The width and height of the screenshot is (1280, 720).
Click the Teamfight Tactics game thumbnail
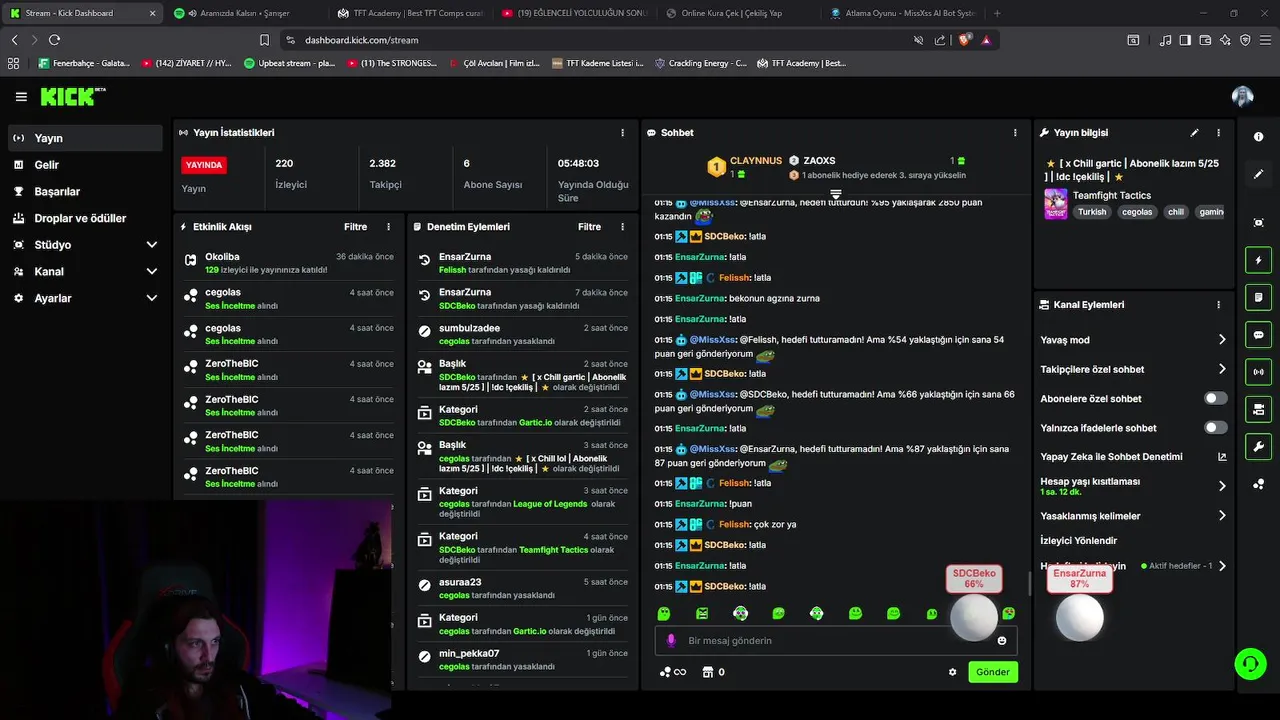(1055, 204)
